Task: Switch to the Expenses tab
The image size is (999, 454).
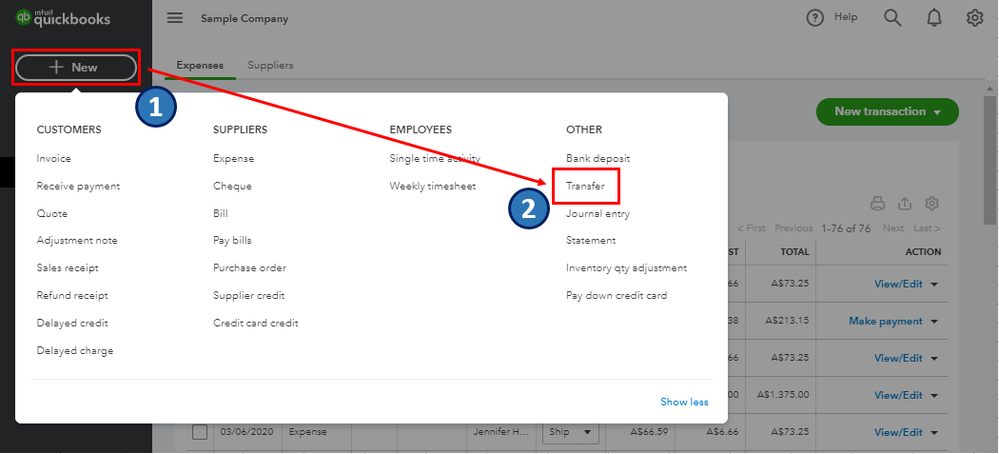Action: coord(200,65)
